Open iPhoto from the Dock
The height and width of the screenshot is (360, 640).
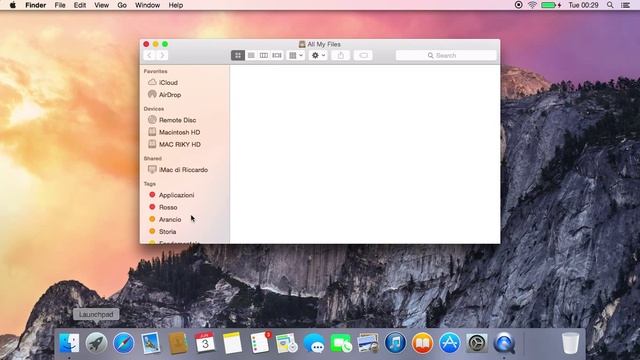(x=368, y=343)
